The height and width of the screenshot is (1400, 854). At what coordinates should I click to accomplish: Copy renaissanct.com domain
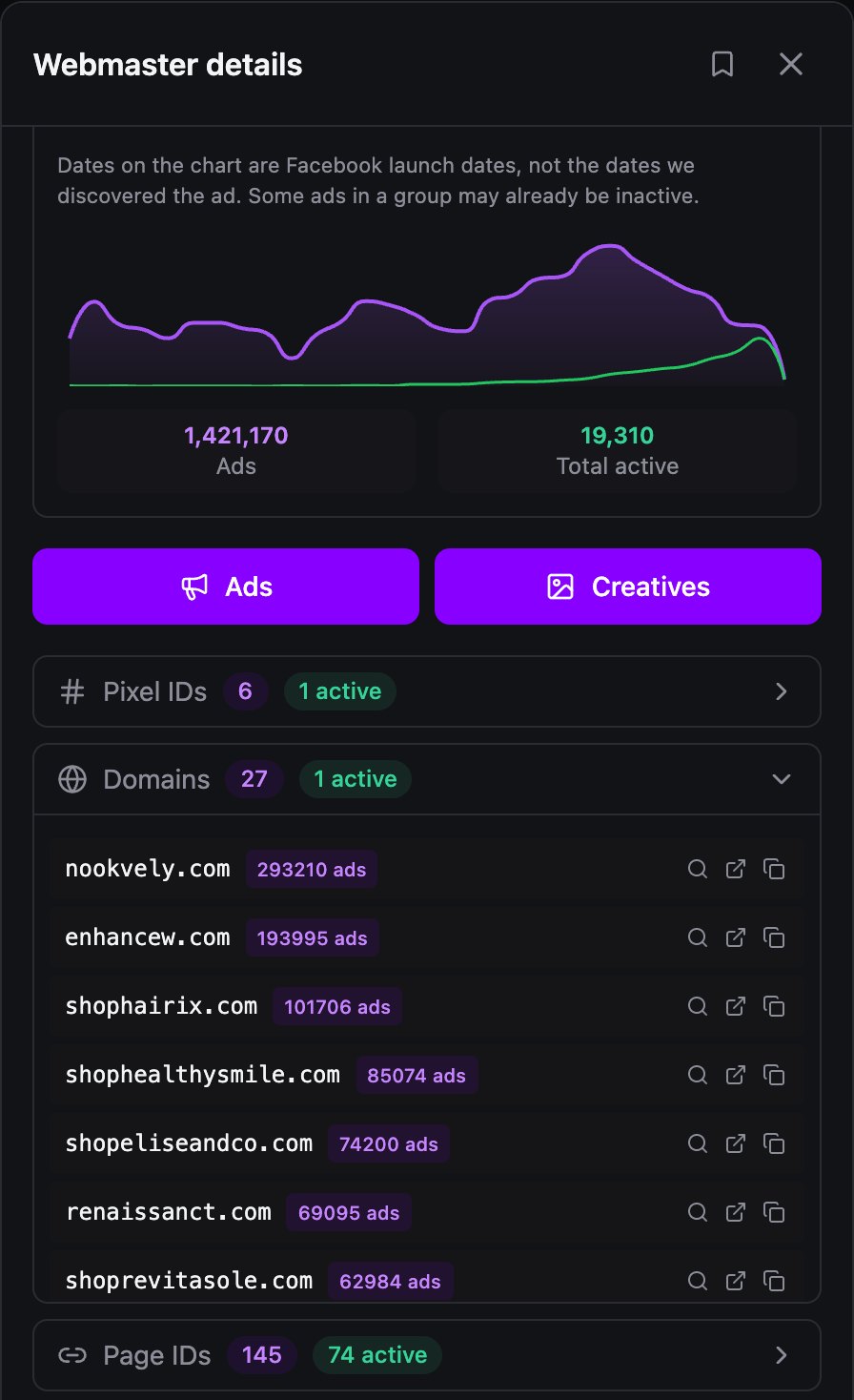coord(774,1212)
